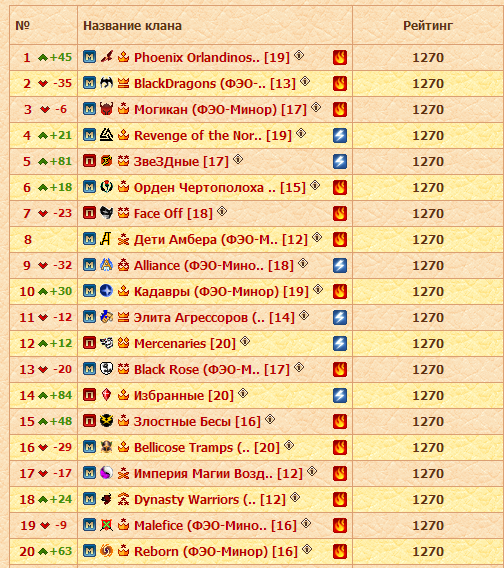The image size is (504, 568).
Task: Click the clan emblem of Кадавры
Action: (x=106, y=291)
